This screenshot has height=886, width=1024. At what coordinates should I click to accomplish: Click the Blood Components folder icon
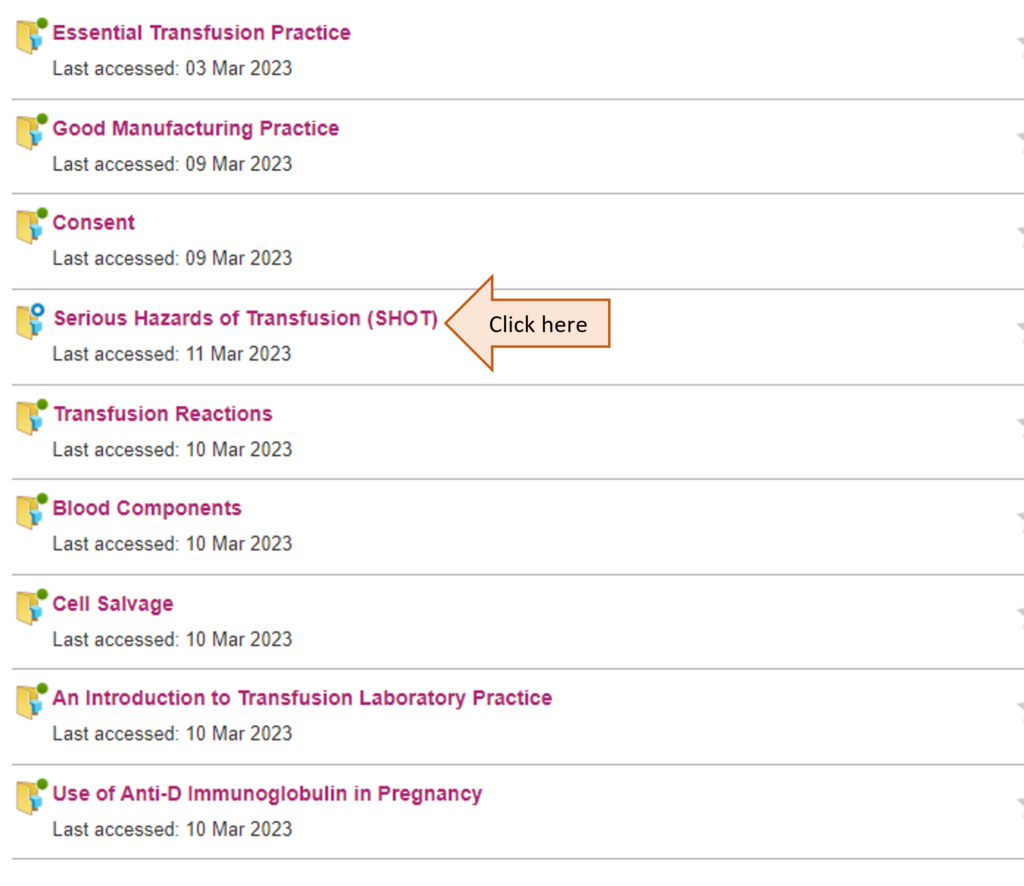[x=30, y=512]
